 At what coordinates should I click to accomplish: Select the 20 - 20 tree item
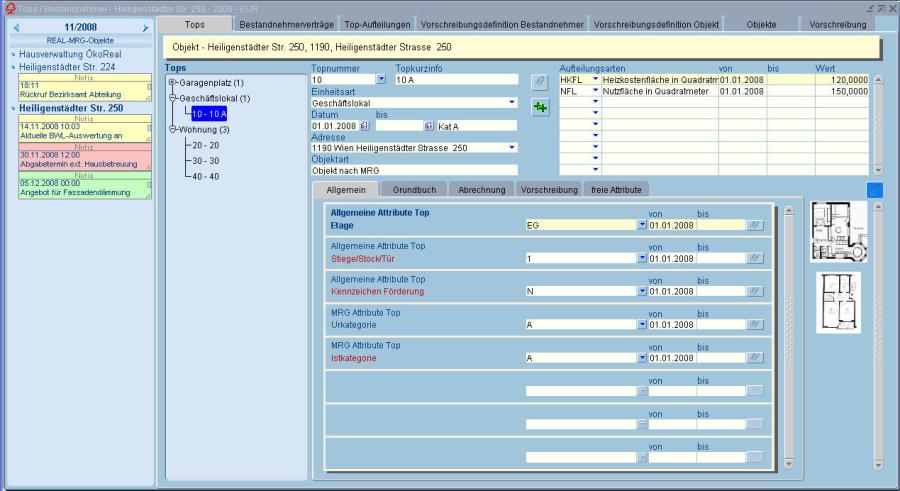[205, 145]
